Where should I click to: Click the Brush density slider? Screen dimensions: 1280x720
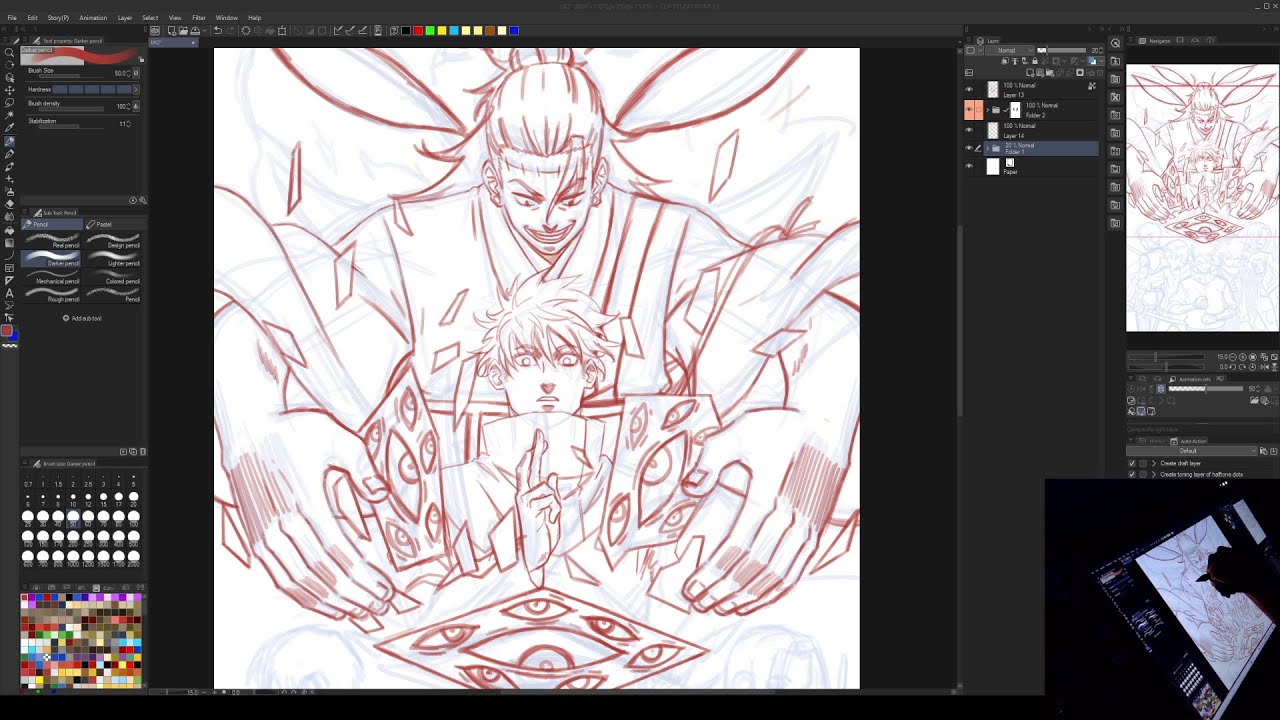(x=70, y=109)
